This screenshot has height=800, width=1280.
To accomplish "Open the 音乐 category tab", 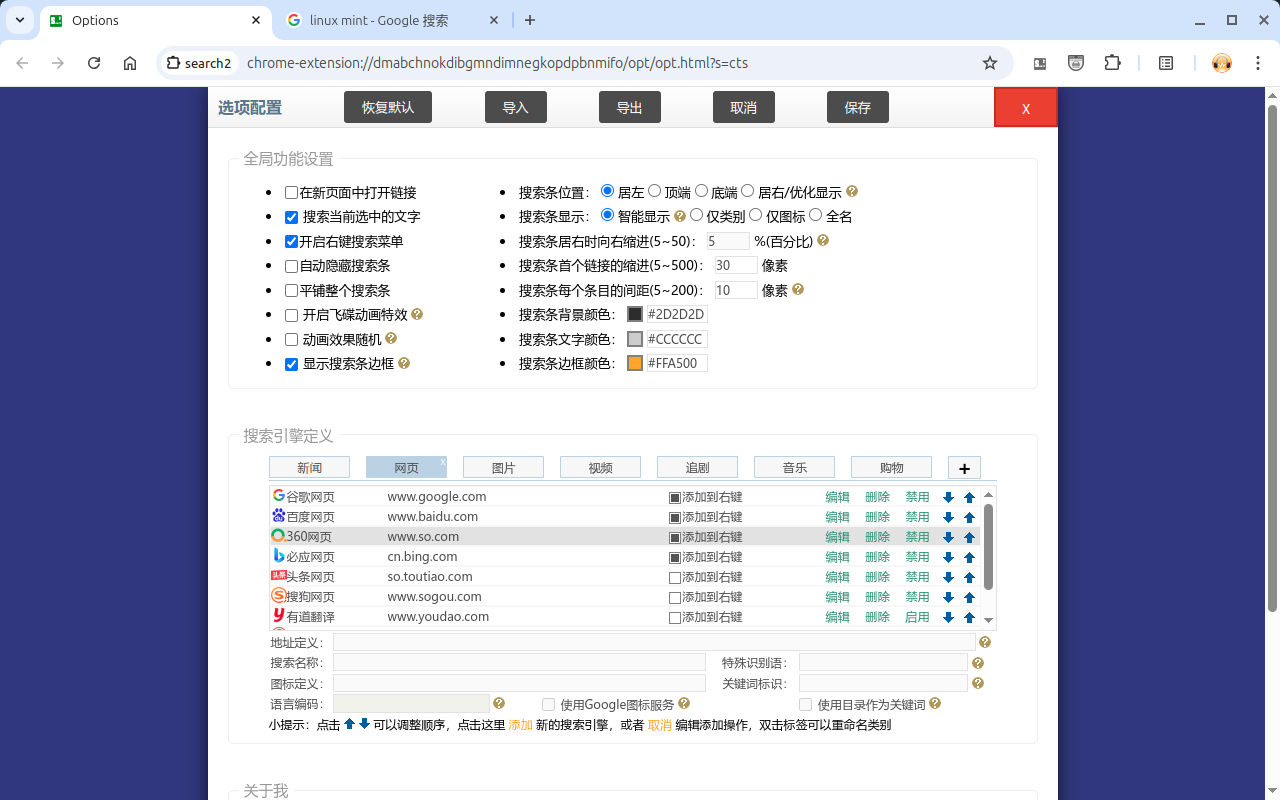I will 793,466.
